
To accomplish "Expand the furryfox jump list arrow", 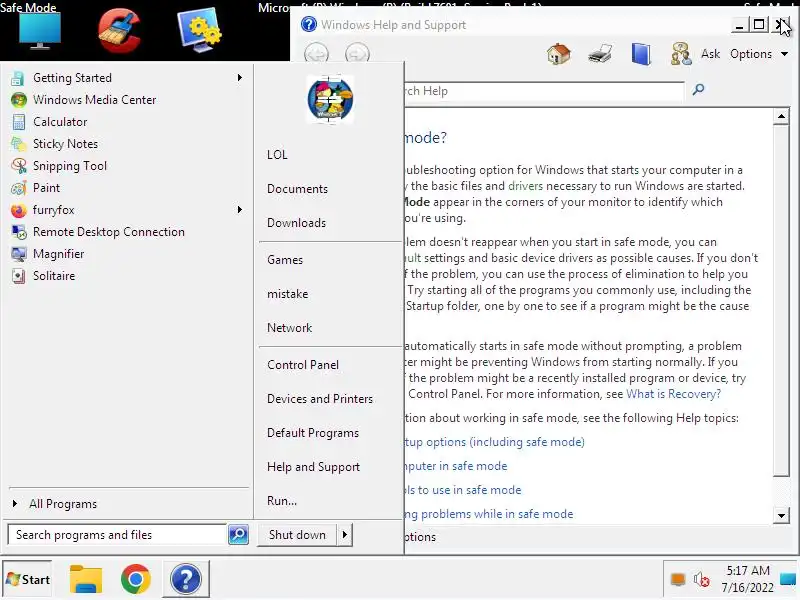I will (x=239, y=210).
